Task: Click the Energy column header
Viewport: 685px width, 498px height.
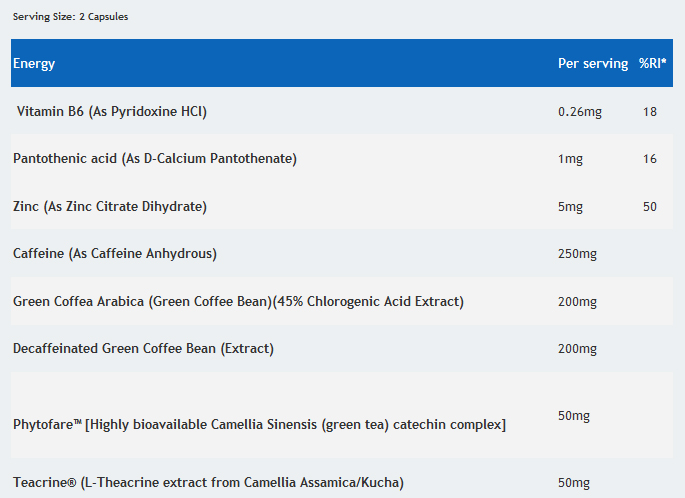Action: pos(34,64)
